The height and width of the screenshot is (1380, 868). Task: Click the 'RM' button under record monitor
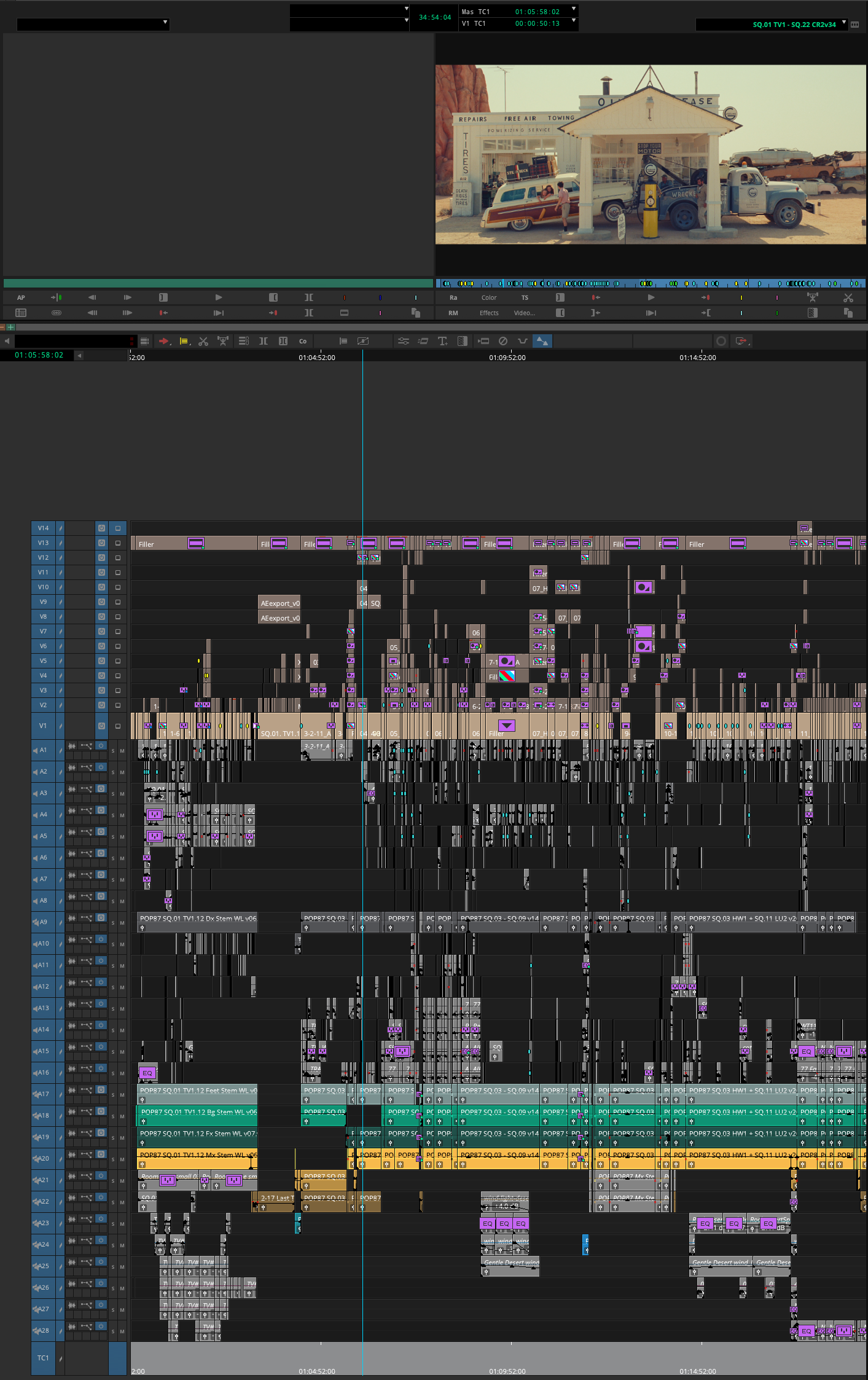pos(453,313)
